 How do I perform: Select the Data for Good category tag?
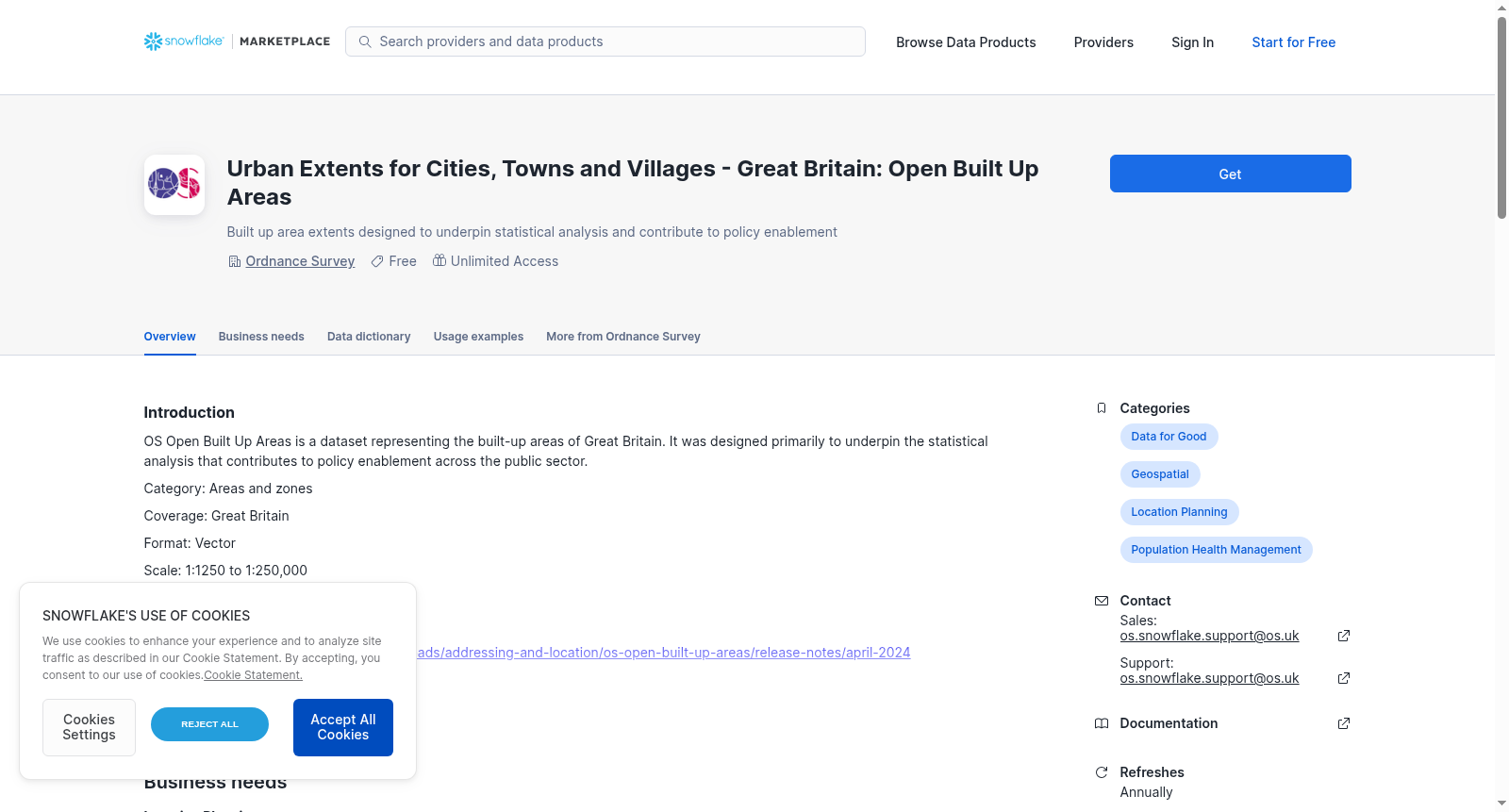pos(1169,437)
